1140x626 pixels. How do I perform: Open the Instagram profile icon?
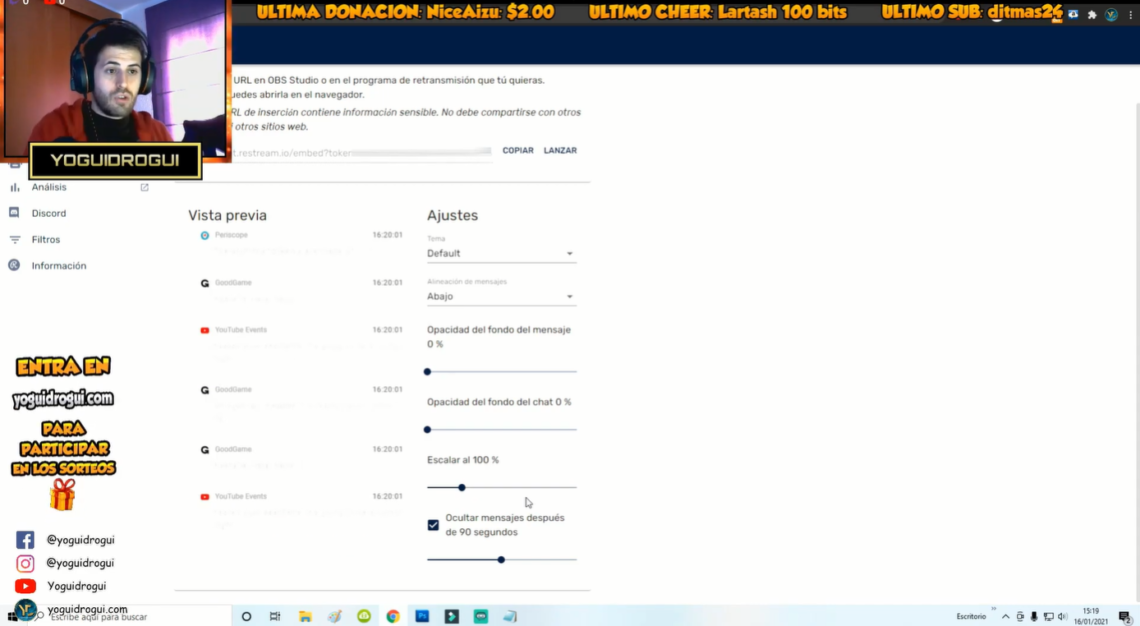24,562
